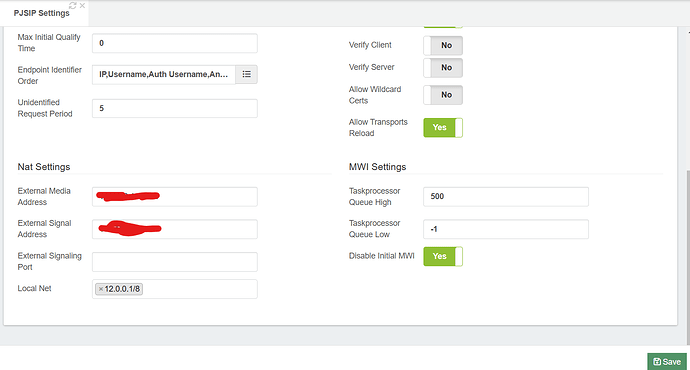The image size is (690, 370).
Task: Disable Allow Transports Reload switch
Action: click(443, 128)
